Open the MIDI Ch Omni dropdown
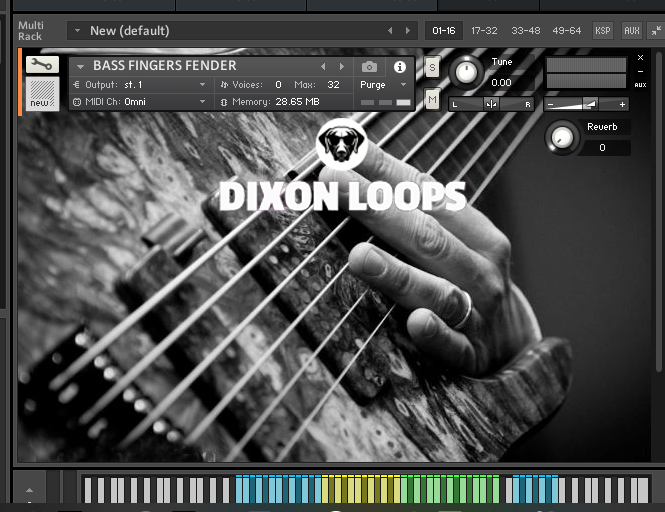This screenshot has height=512, width=665. click(x=139, y=102)
